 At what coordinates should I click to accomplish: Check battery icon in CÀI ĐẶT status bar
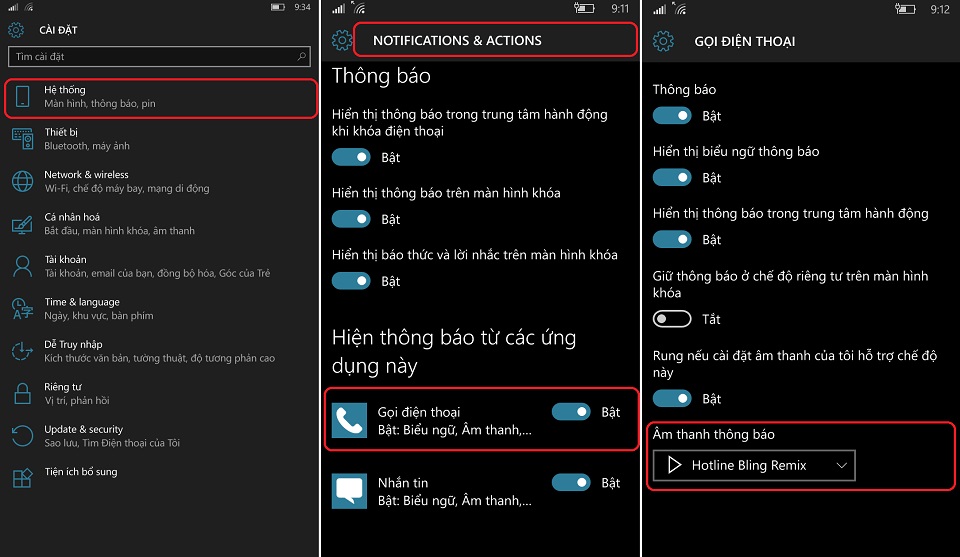[278, 7]
